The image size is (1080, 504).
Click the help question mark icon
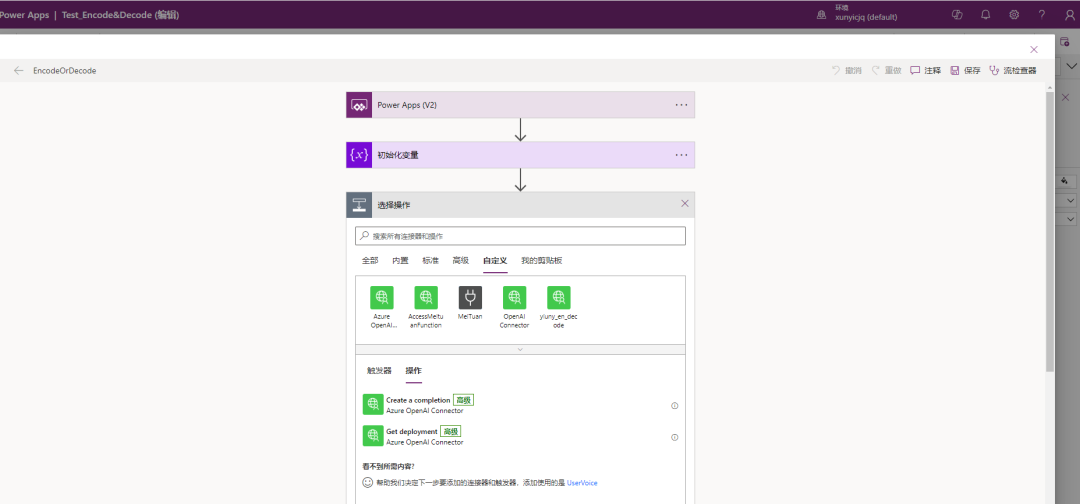[x=1042, y=15]
